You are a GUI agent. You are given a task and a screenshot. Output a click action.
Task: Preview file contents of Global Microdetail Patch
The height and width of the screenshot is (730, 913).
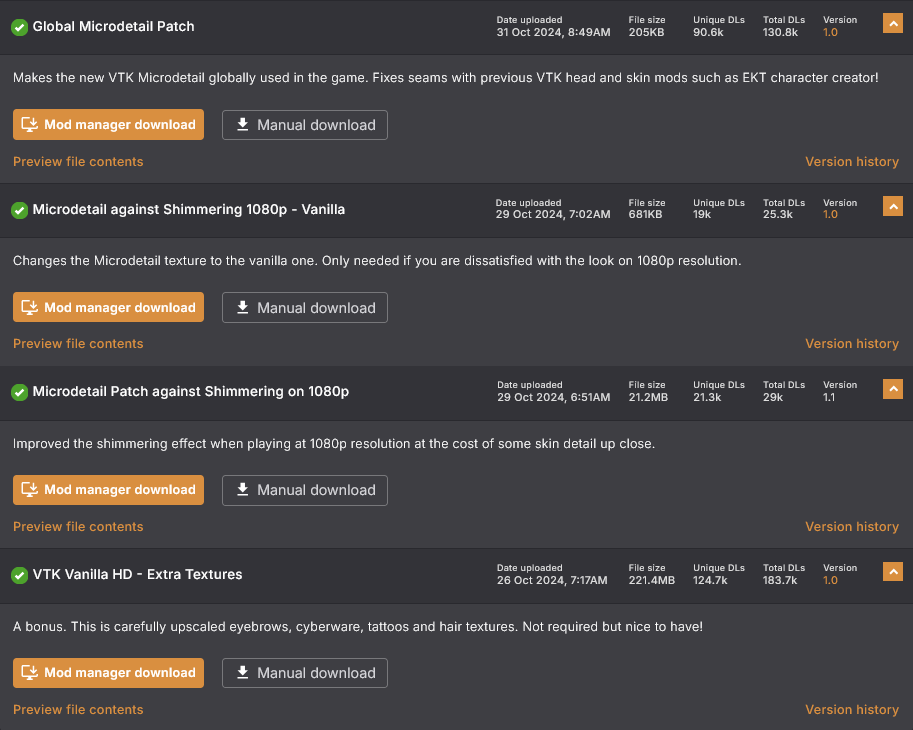[78, 162]
